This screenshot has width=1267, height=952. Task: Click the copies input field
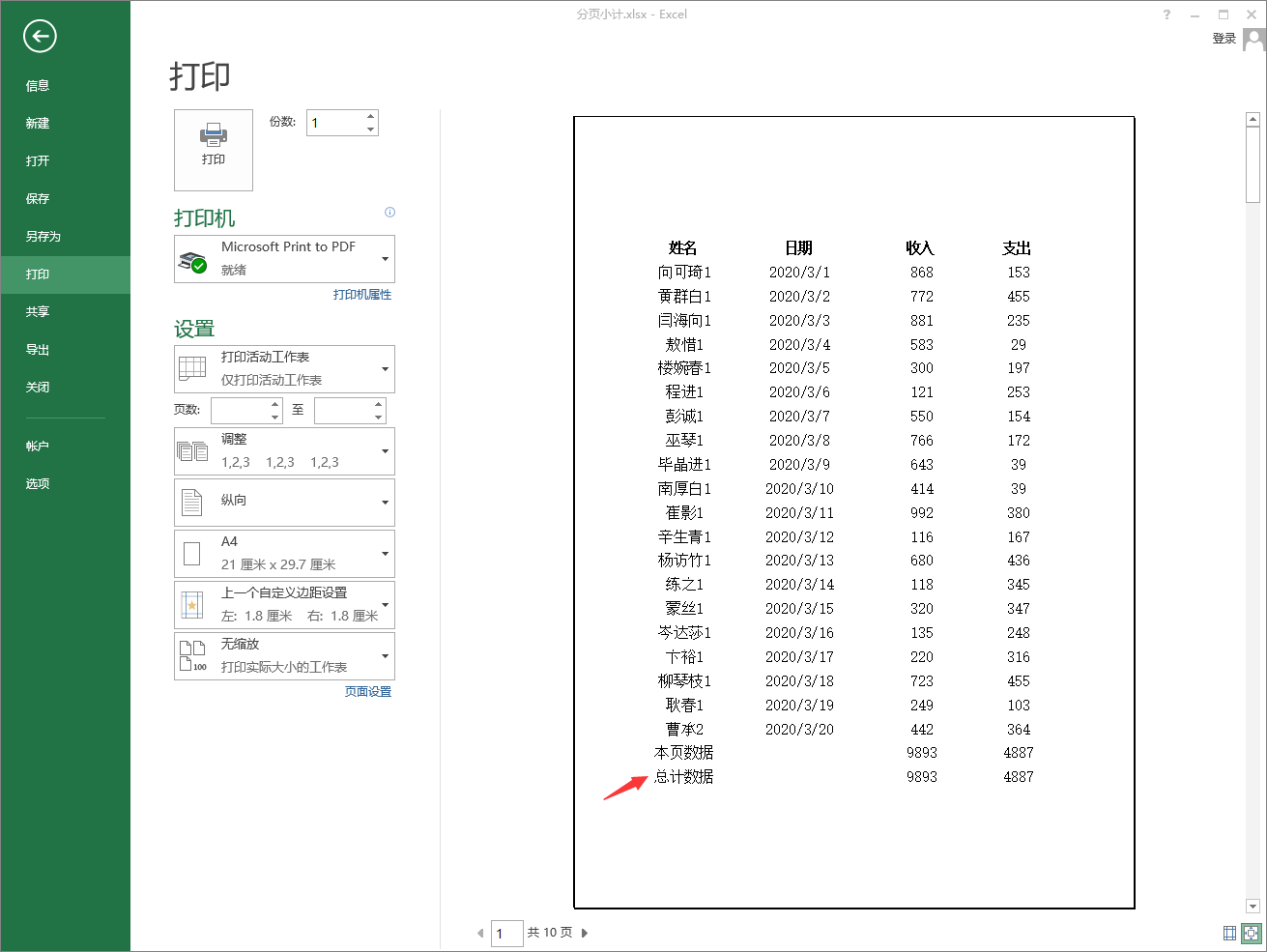click(x=334, y=123)
